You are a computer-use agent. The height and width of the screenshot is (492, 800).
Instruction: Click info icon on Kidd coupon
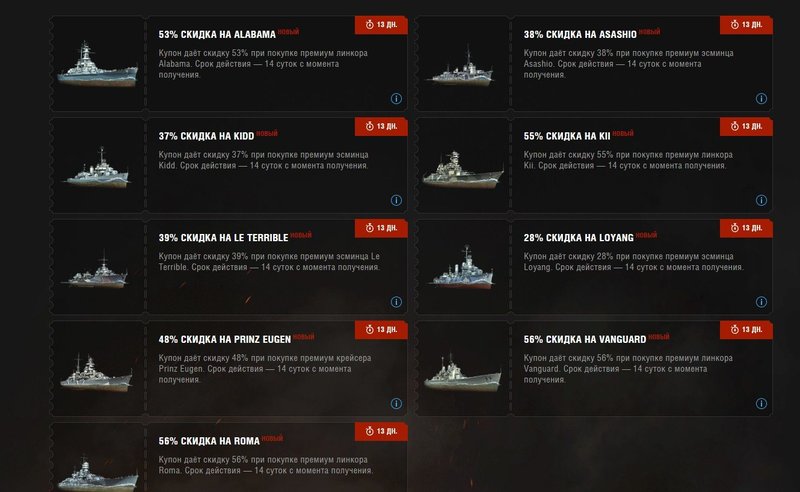(x=396, y=200)
